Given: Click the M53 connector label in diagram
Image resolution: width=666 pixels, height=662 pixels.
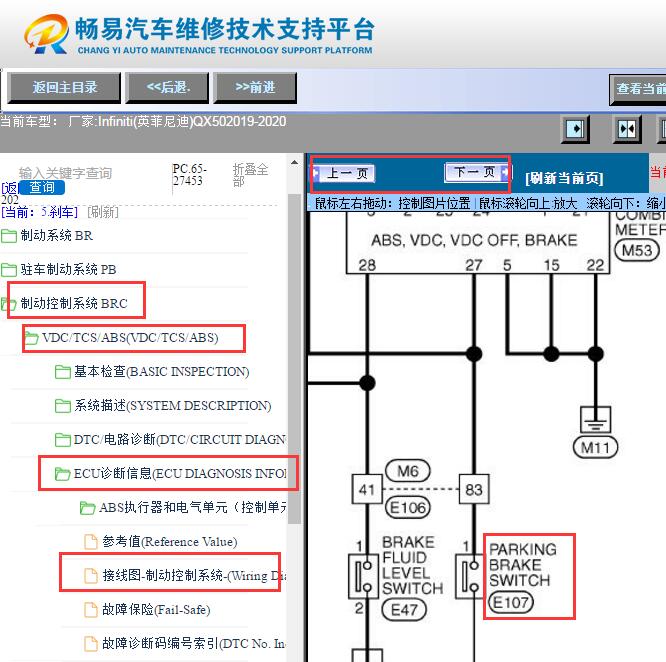Looking at the screenshot, I should 637,250.
